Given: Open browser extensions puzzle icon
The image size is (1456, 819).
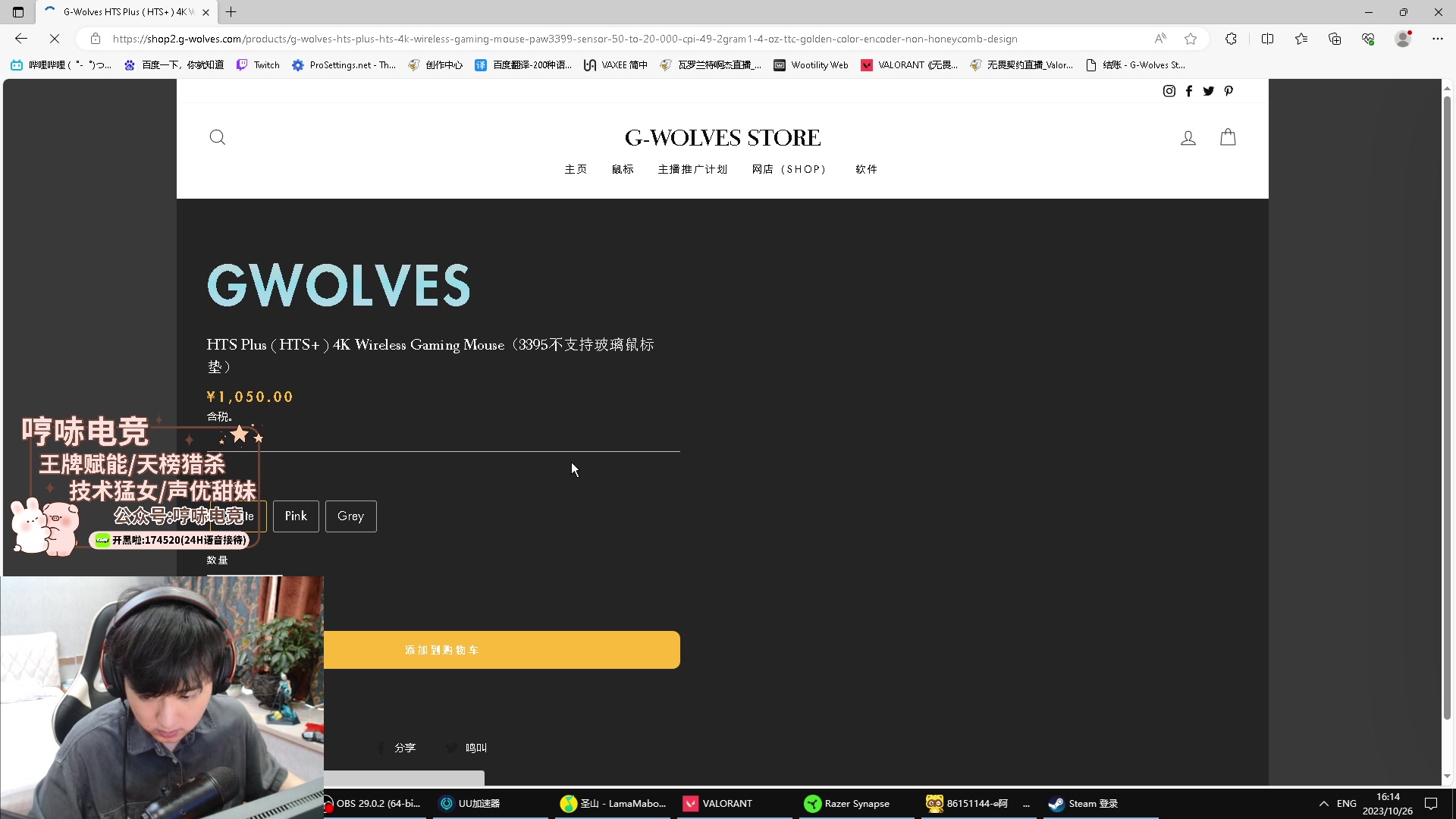Looking at the screenshot, I should [1231, 39].
